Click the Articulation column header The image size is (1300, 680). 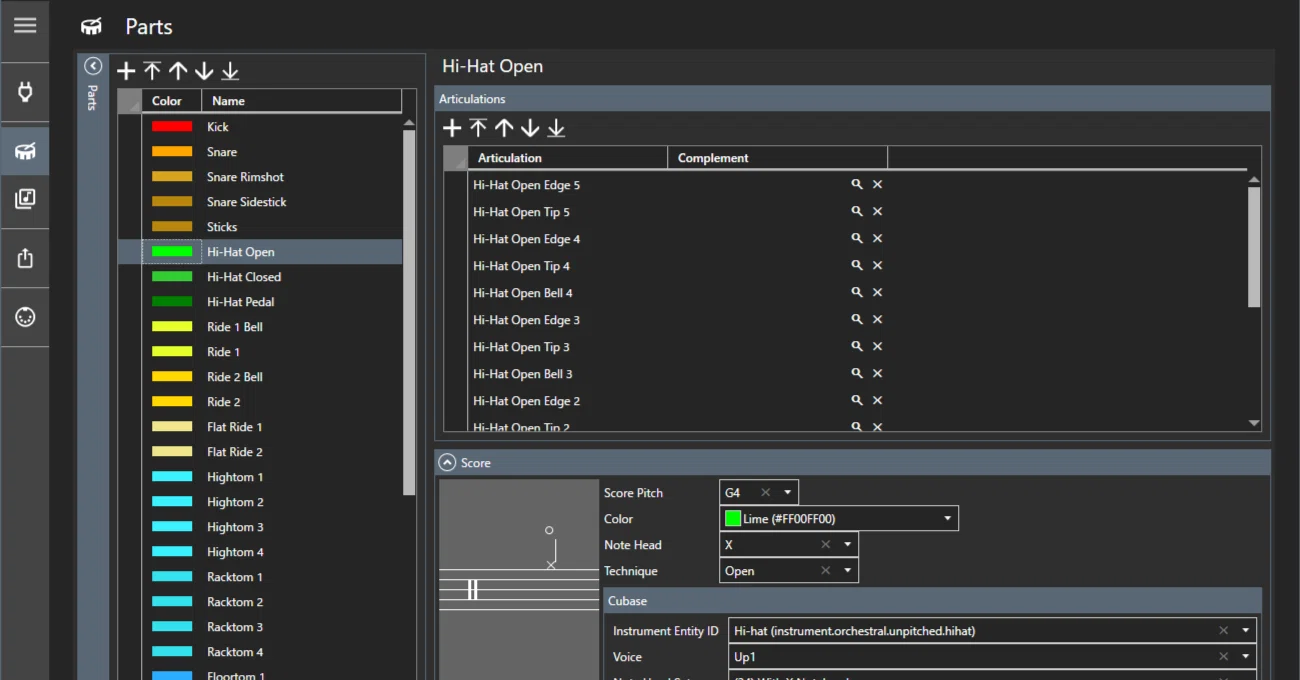pos(568,158)
